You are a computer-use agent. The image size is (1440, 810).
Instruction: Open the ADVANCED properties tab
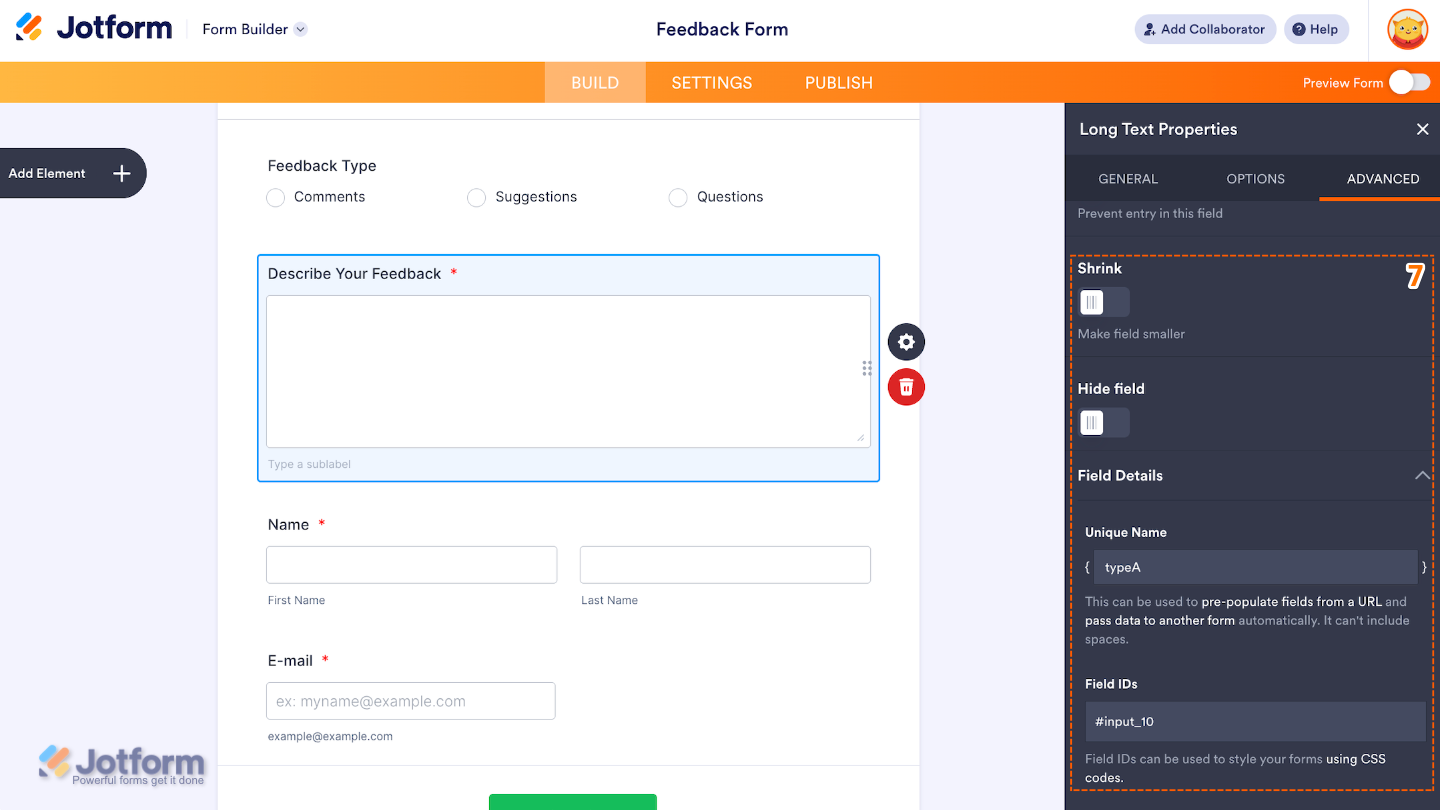(1383, 179)
